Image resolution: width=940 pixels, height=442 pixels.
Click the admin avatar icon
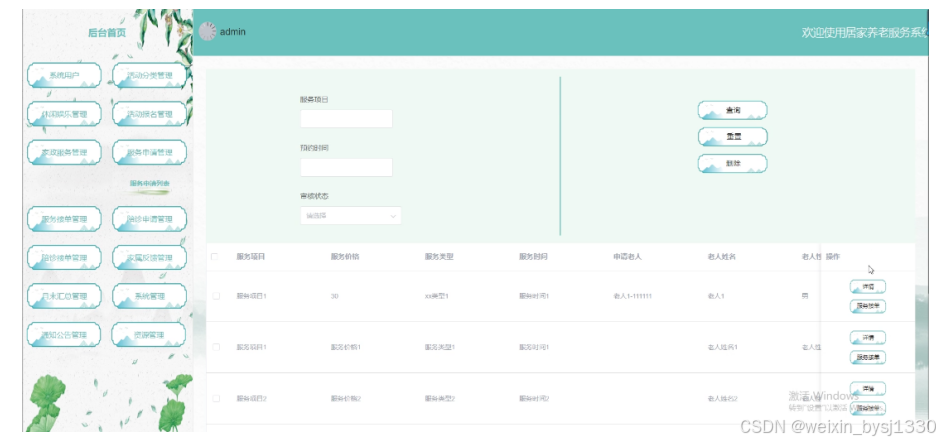click(207, 31)
